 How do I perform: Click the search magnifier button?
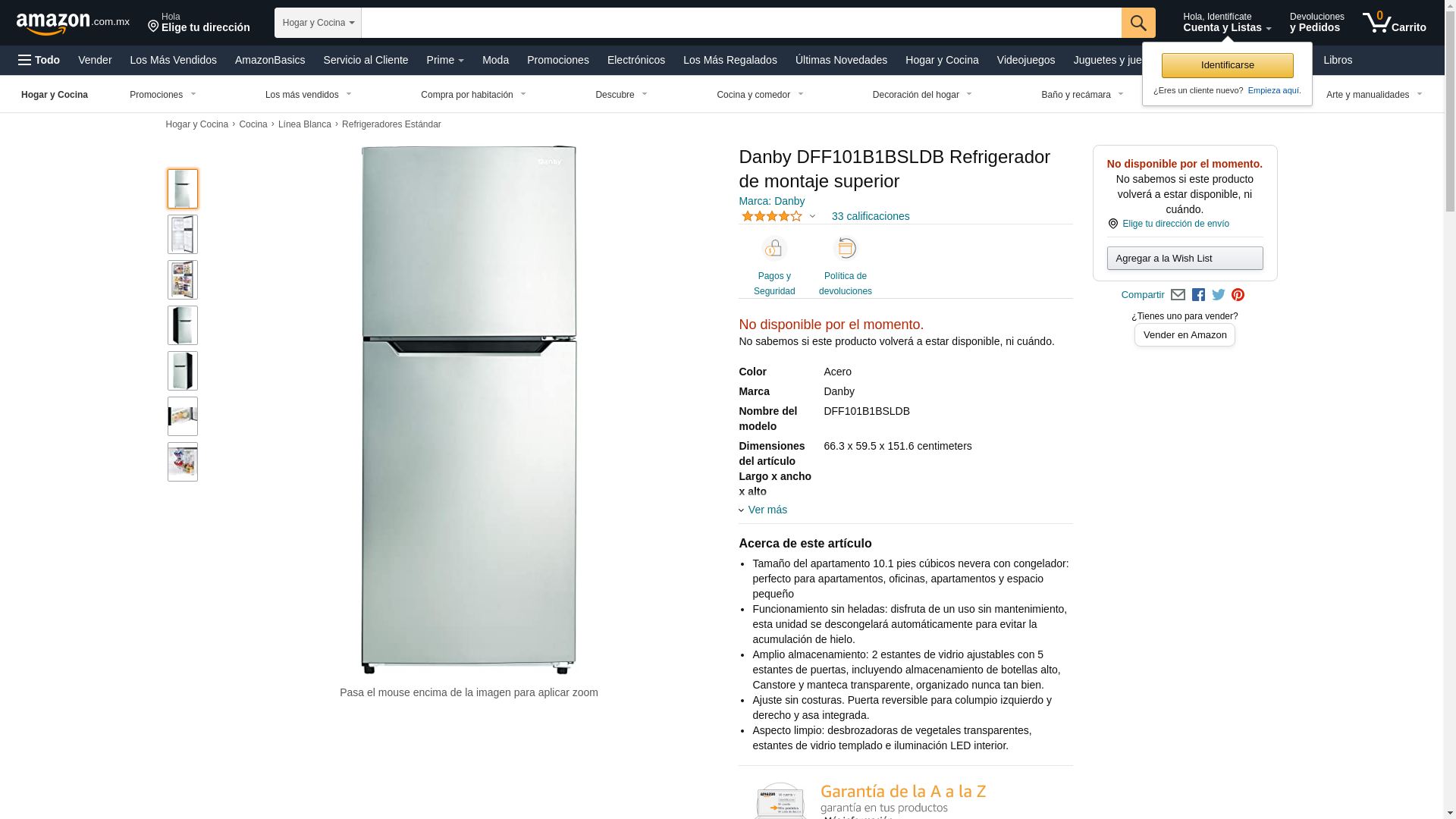click(x=1138, y=23)
